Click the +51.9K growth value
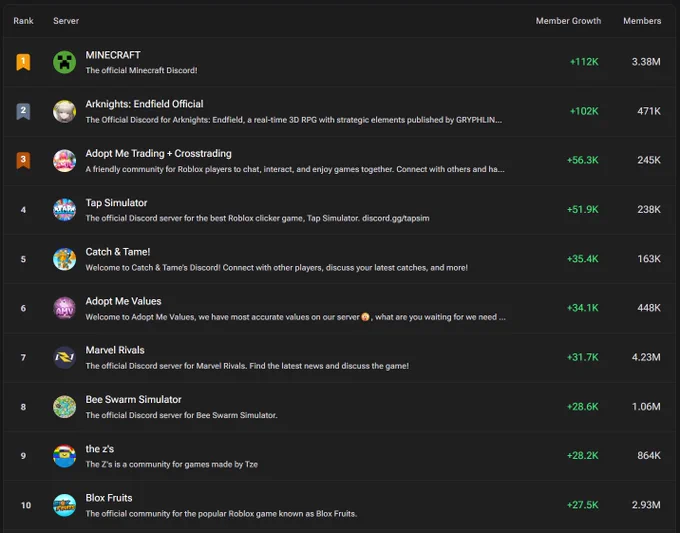 [x=582, y=210]
